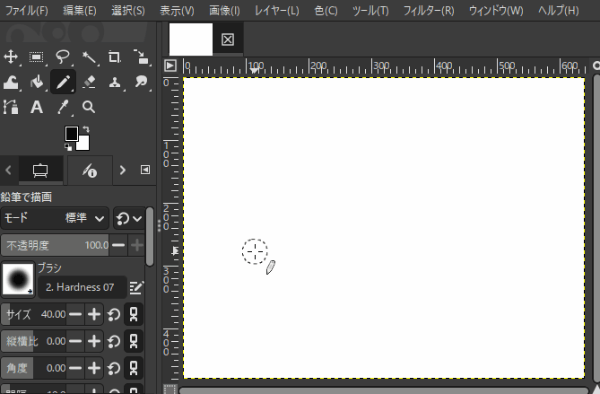Screen dimensions: 600x394
Task: Open the foreground color swatch
Action: point(71,134)
